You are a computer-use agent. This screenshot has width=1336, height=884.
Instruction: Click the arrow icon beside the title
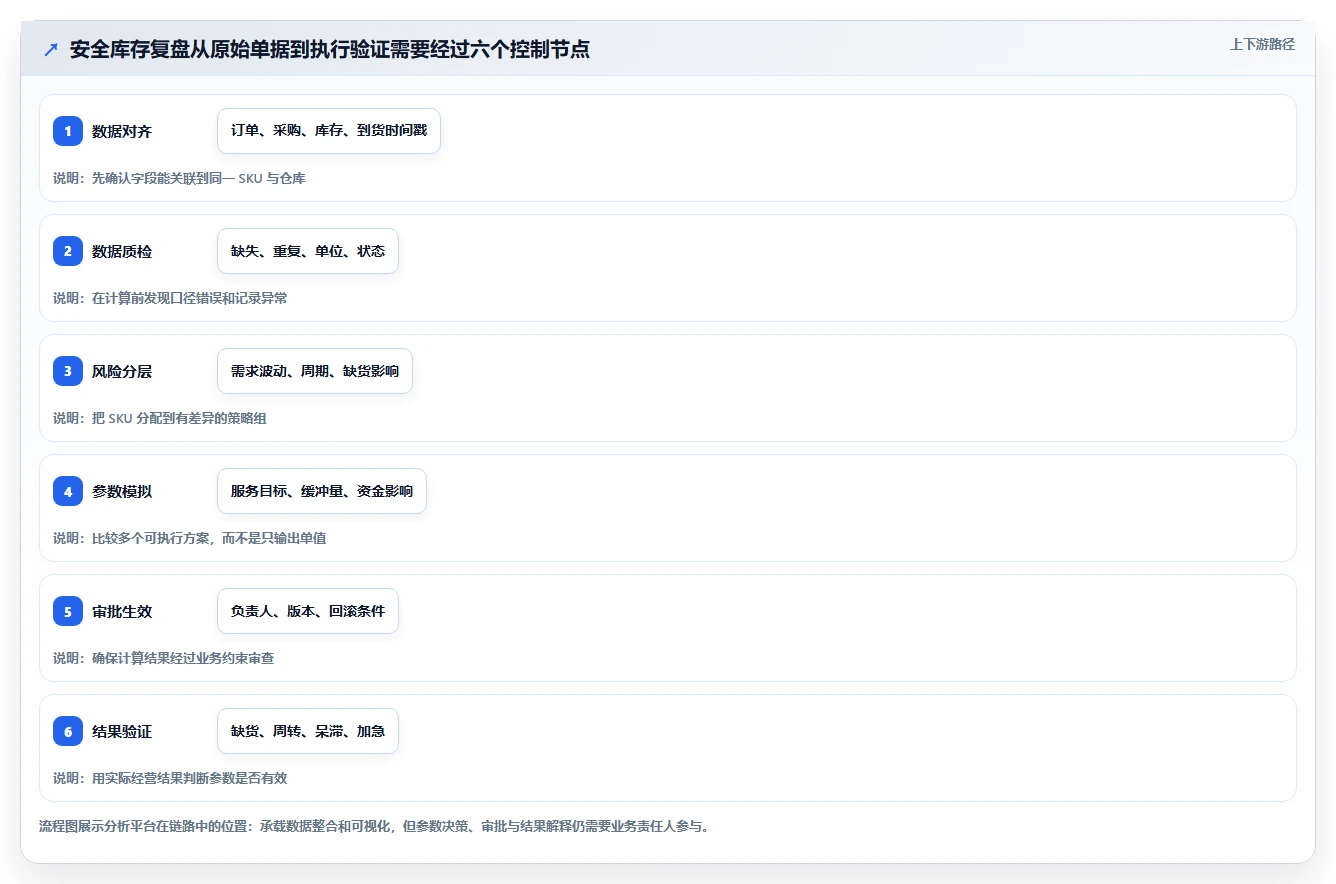click(x=51, y=50)
